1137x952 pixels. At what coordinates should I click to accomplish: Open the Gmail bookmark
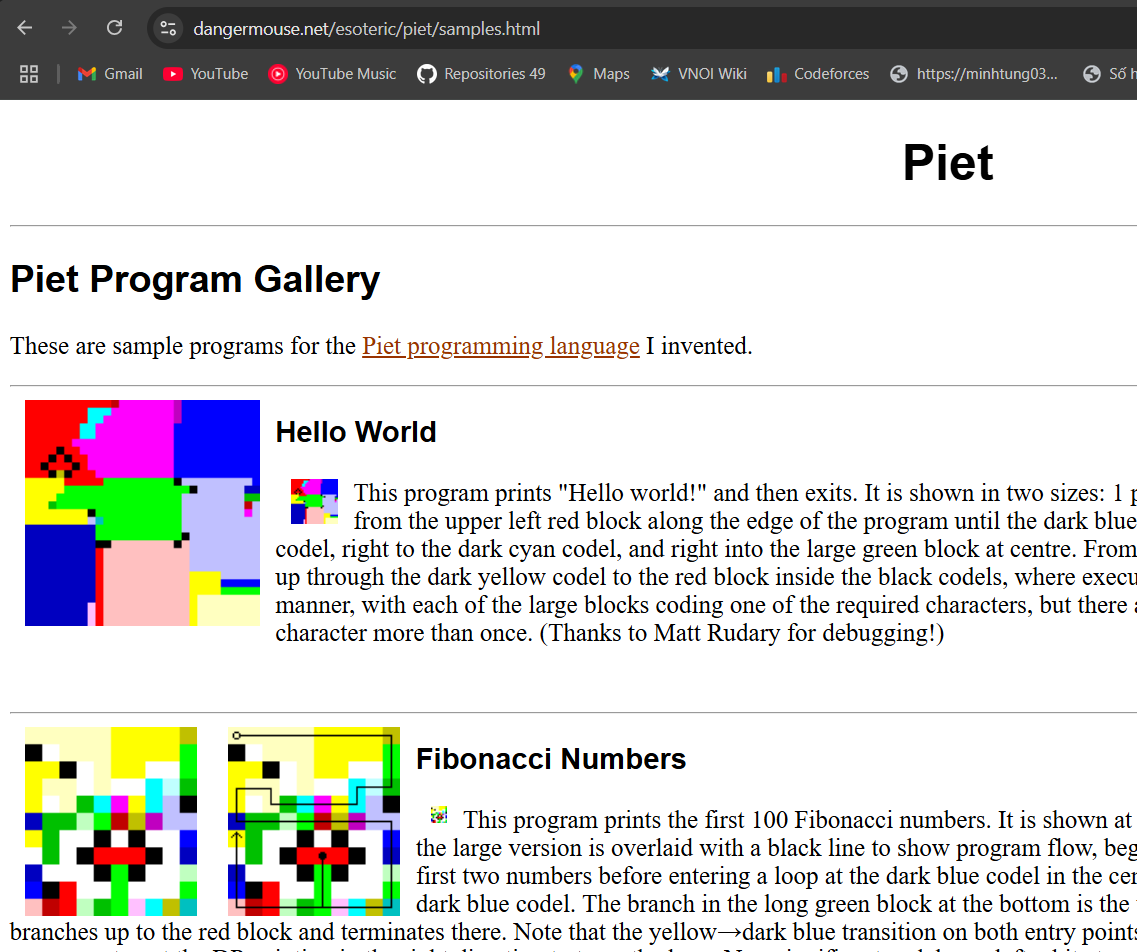tap(110, 74)
